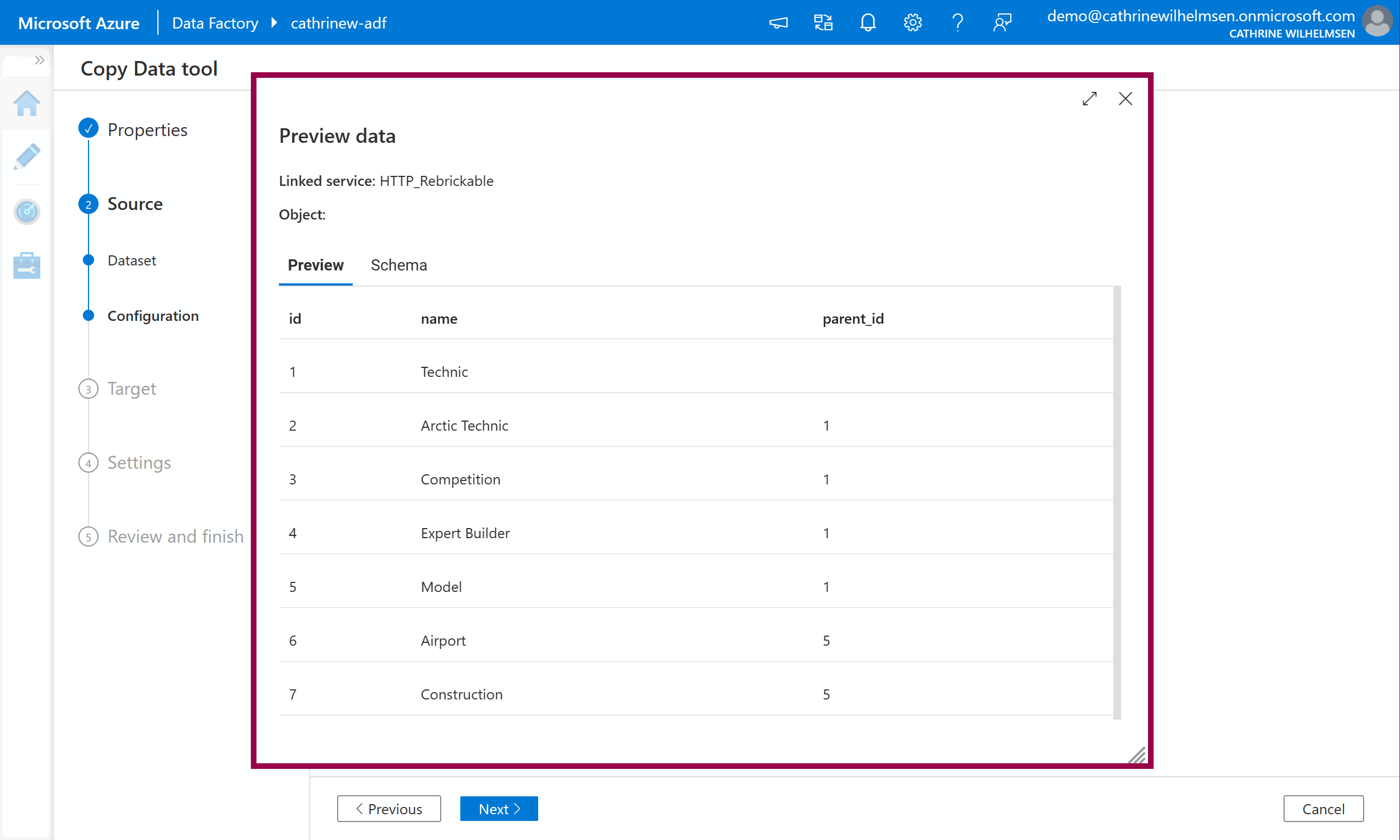Image resolution: width=1400 pixels, height=840 pixels.
Task: Switch to the Schema tab
Action: pos(398,265)
